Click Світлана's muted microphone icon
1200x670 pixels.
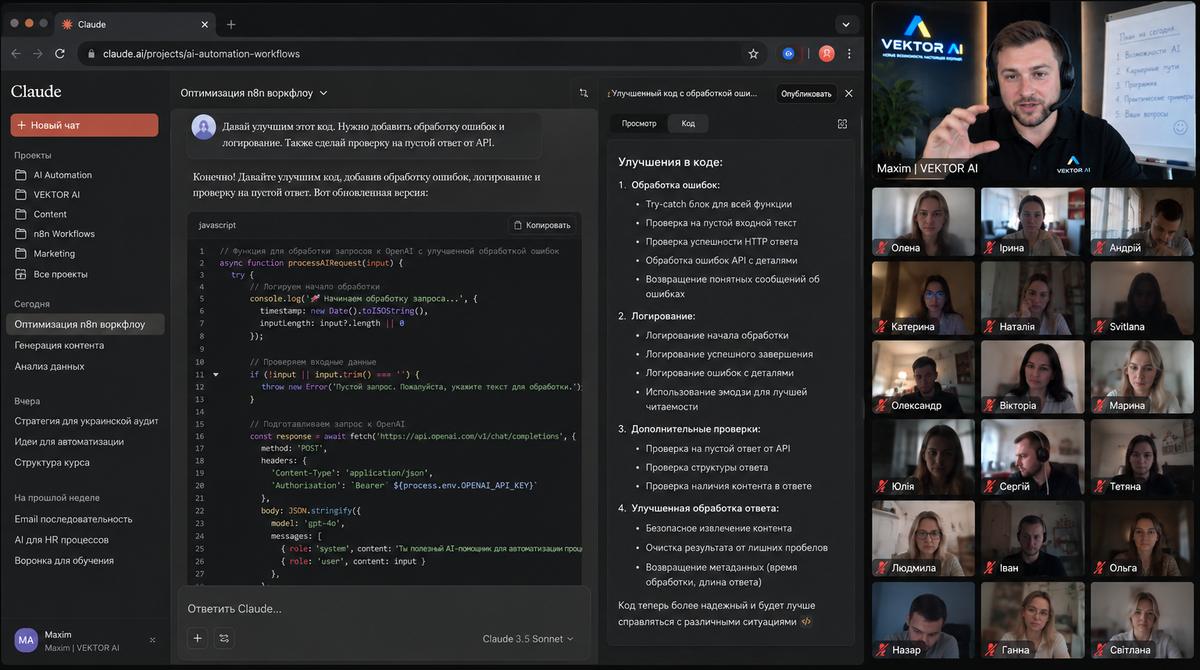(1100, 649)
